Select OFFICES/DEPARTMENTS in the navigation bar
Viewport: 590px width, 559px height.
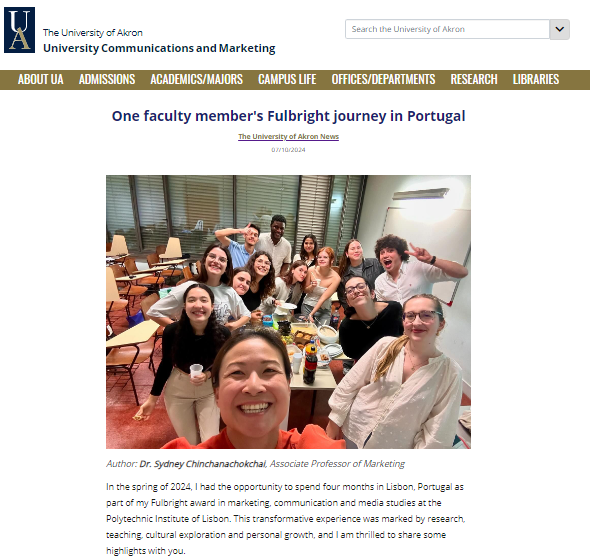click(x=383, y=79)
